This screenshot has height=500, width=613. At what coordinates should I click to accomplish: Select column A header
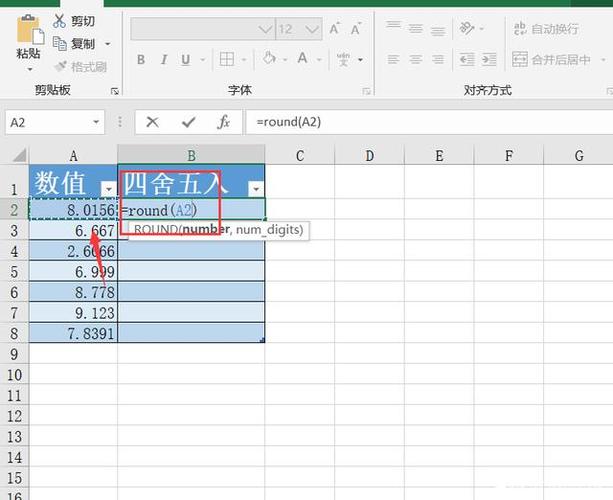pos(73,156)
